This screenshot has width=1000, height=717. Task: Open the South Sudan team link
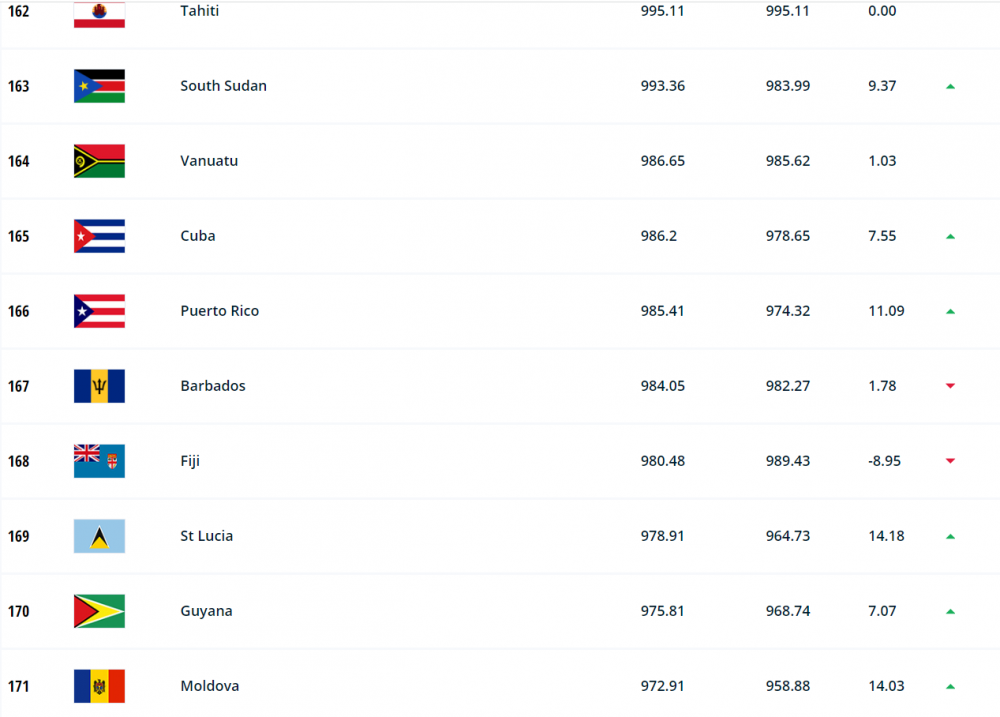click(223, 86)
